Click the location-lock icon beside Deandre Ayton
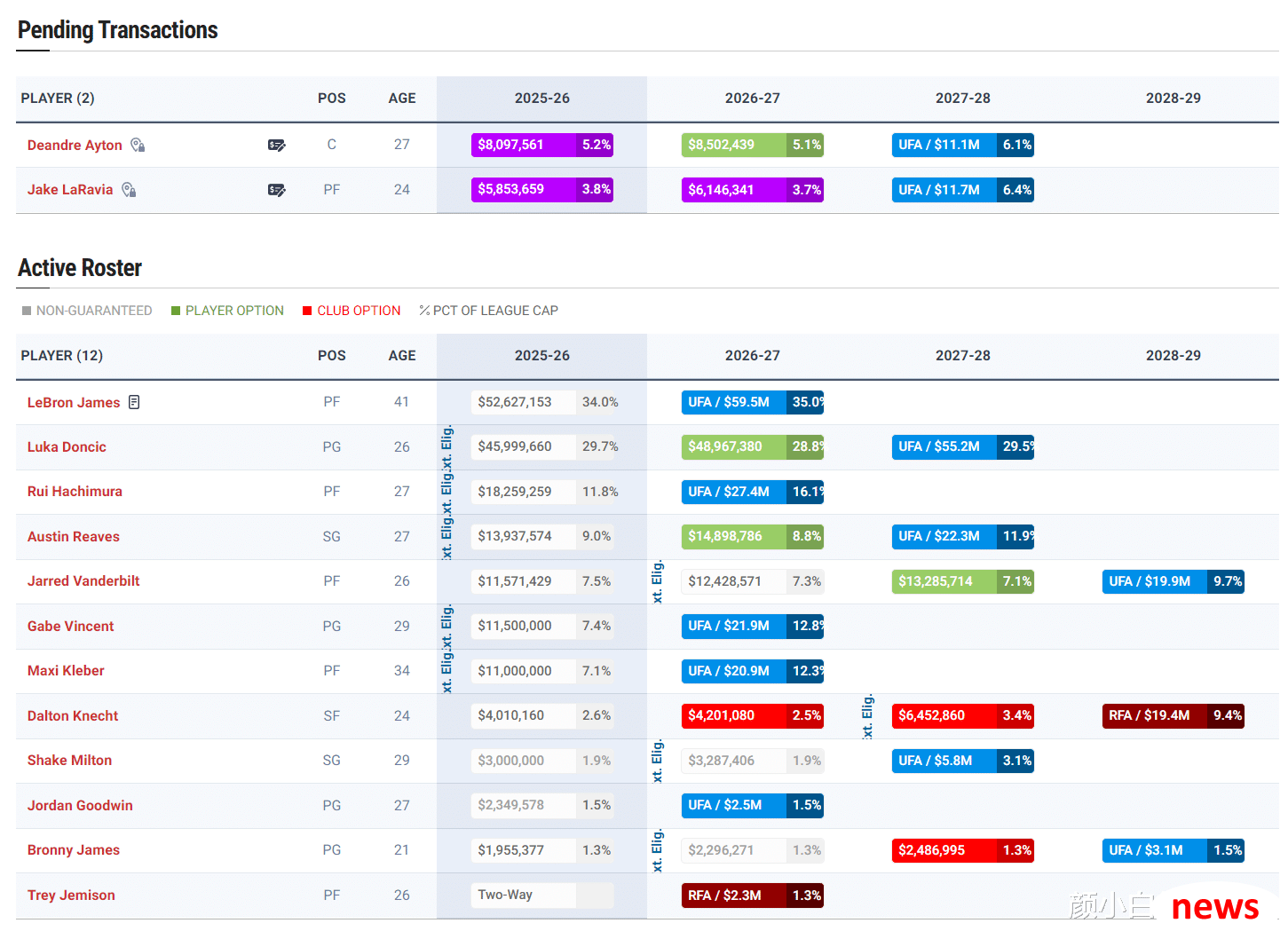Image resolution: width=1288 pixels, height=939 pixels. click(138, 145)
